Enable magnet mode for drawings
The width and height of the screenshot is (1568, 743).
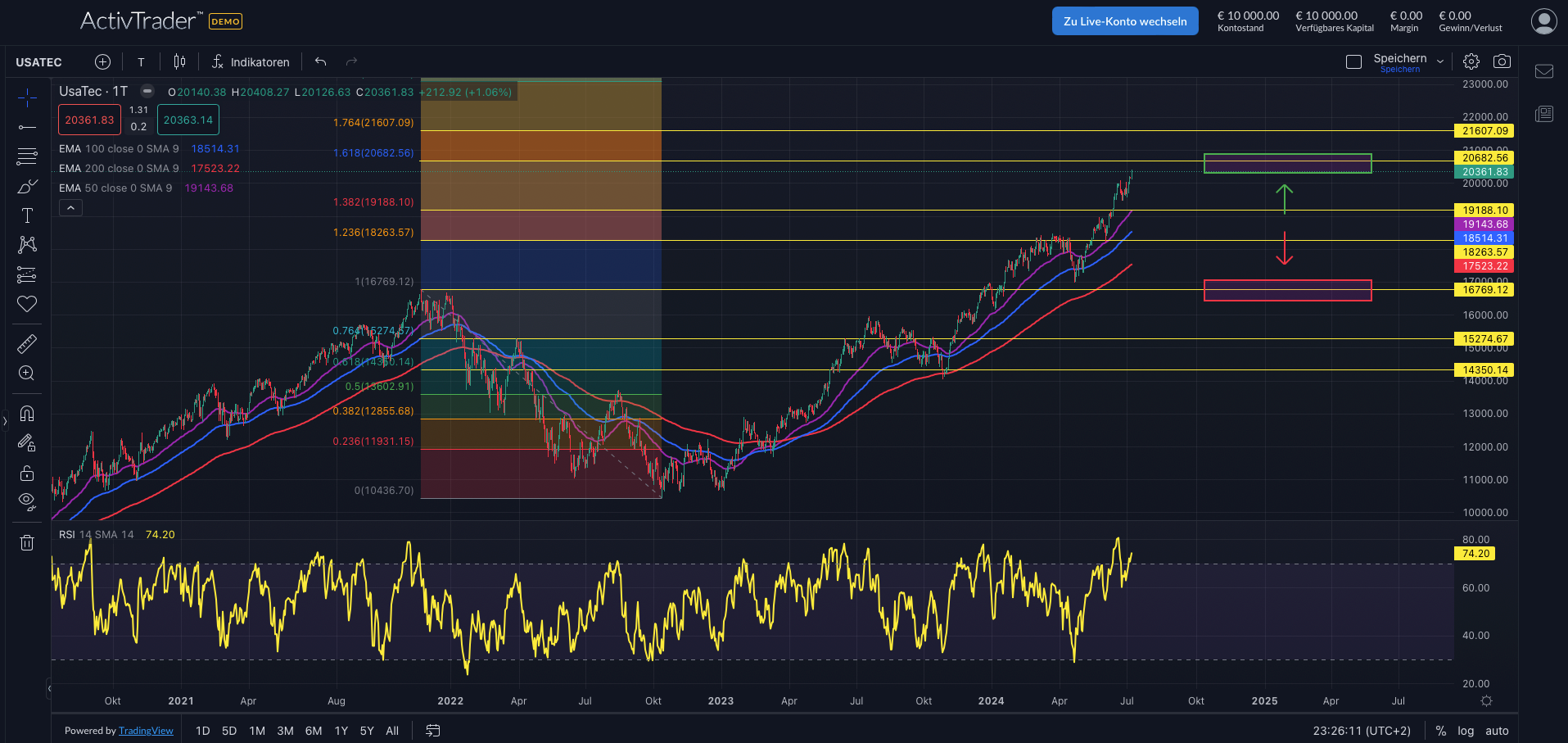click(27, 414)
